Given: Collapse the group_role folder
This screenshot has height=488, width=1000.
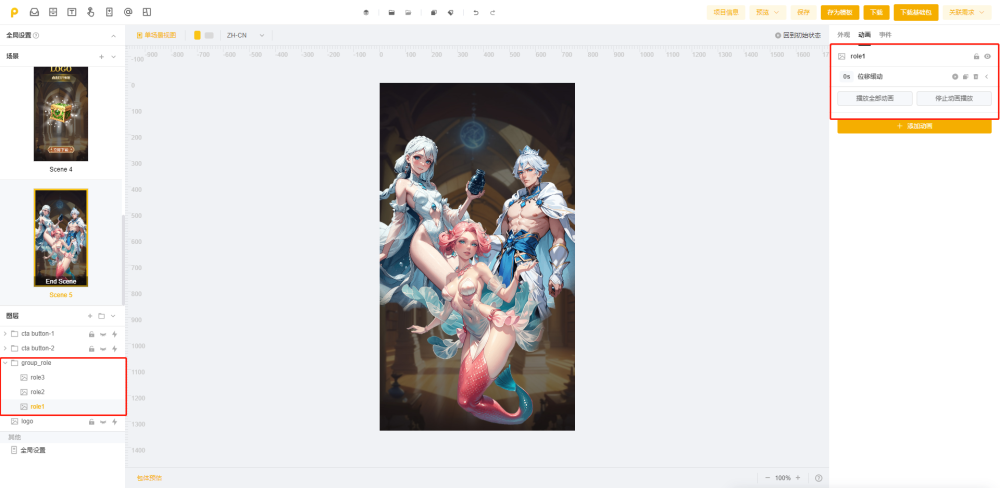Looking at the screenshot, I should tap(6, 363).
